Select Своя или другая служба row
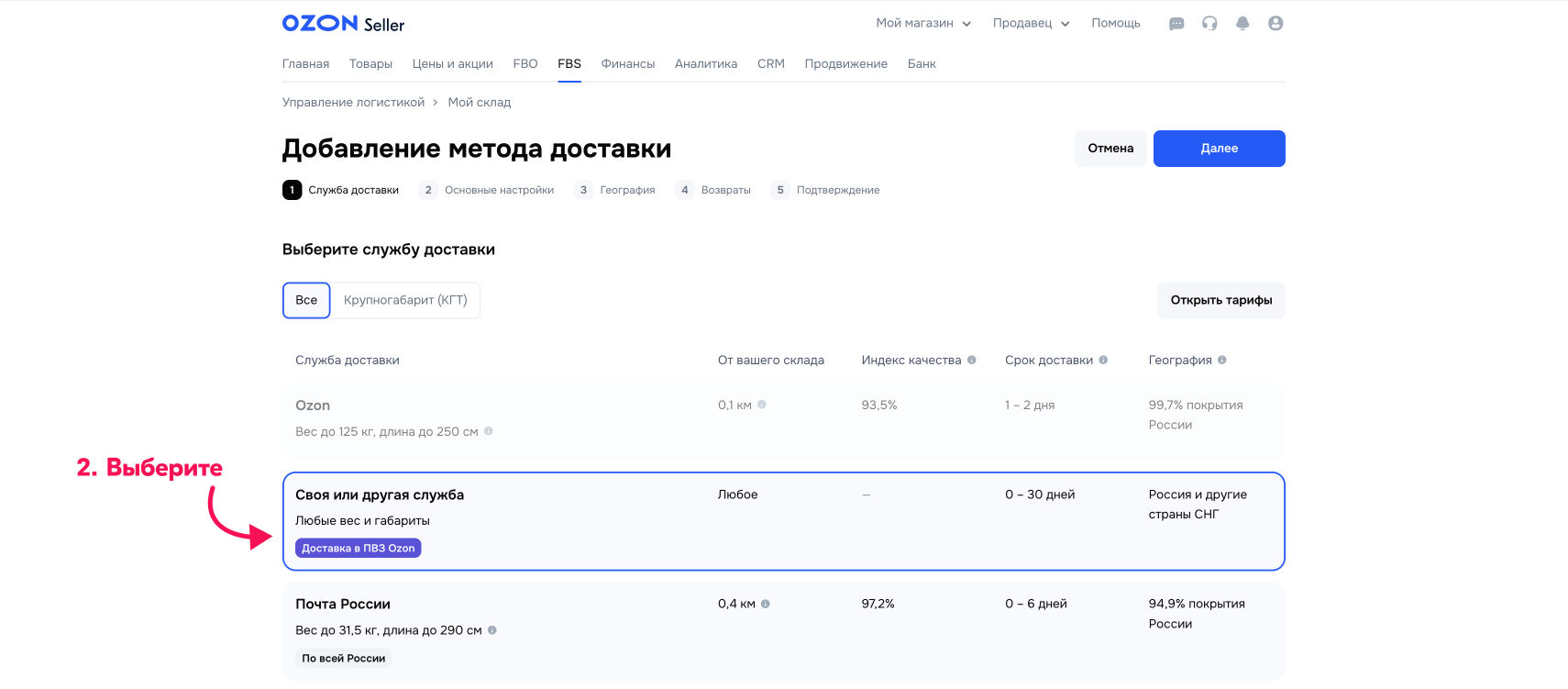Screen dimensions: 1568x689 (784, 521)
